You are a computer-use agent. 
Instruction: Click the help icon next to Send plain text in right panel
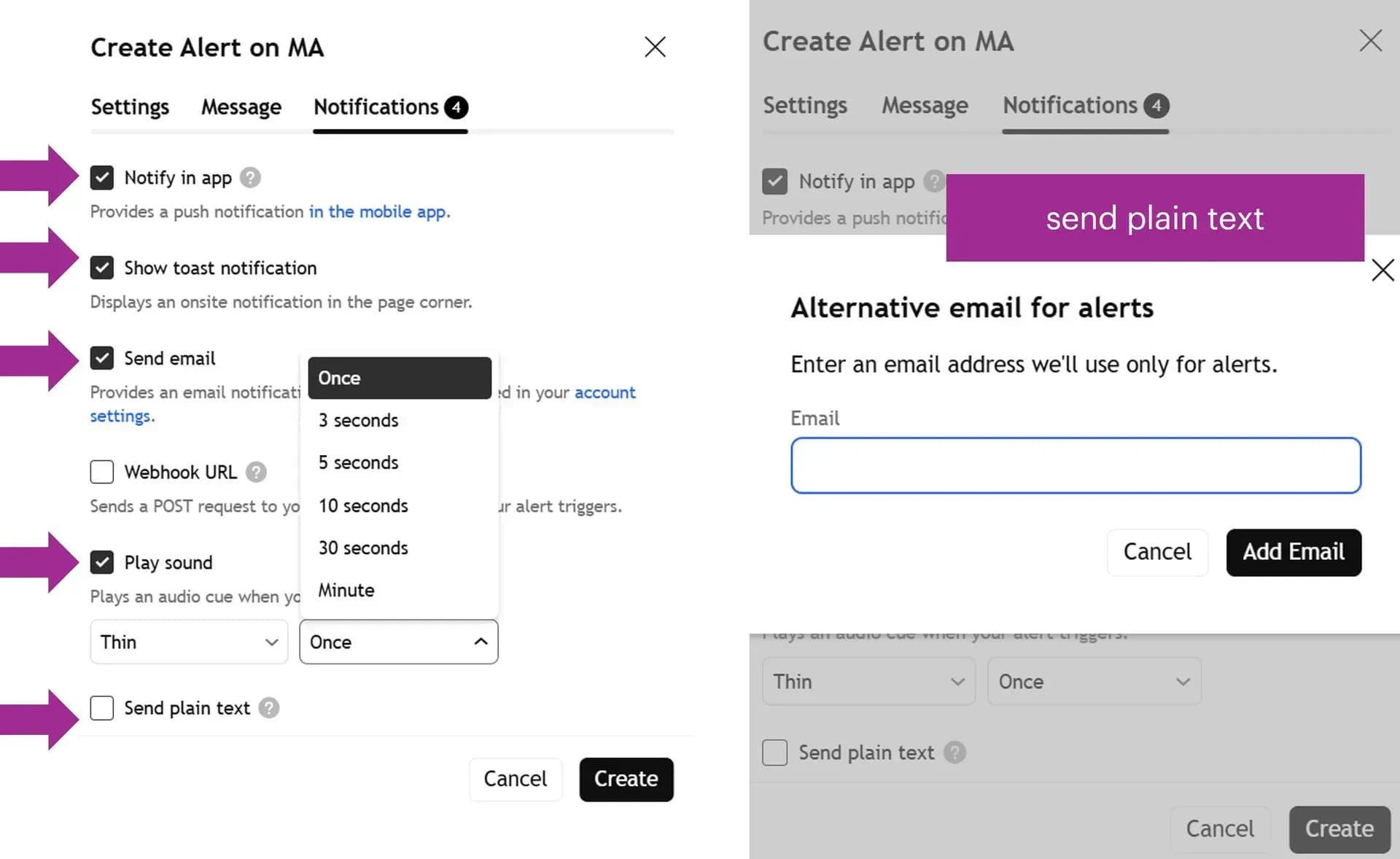point(954,753)
